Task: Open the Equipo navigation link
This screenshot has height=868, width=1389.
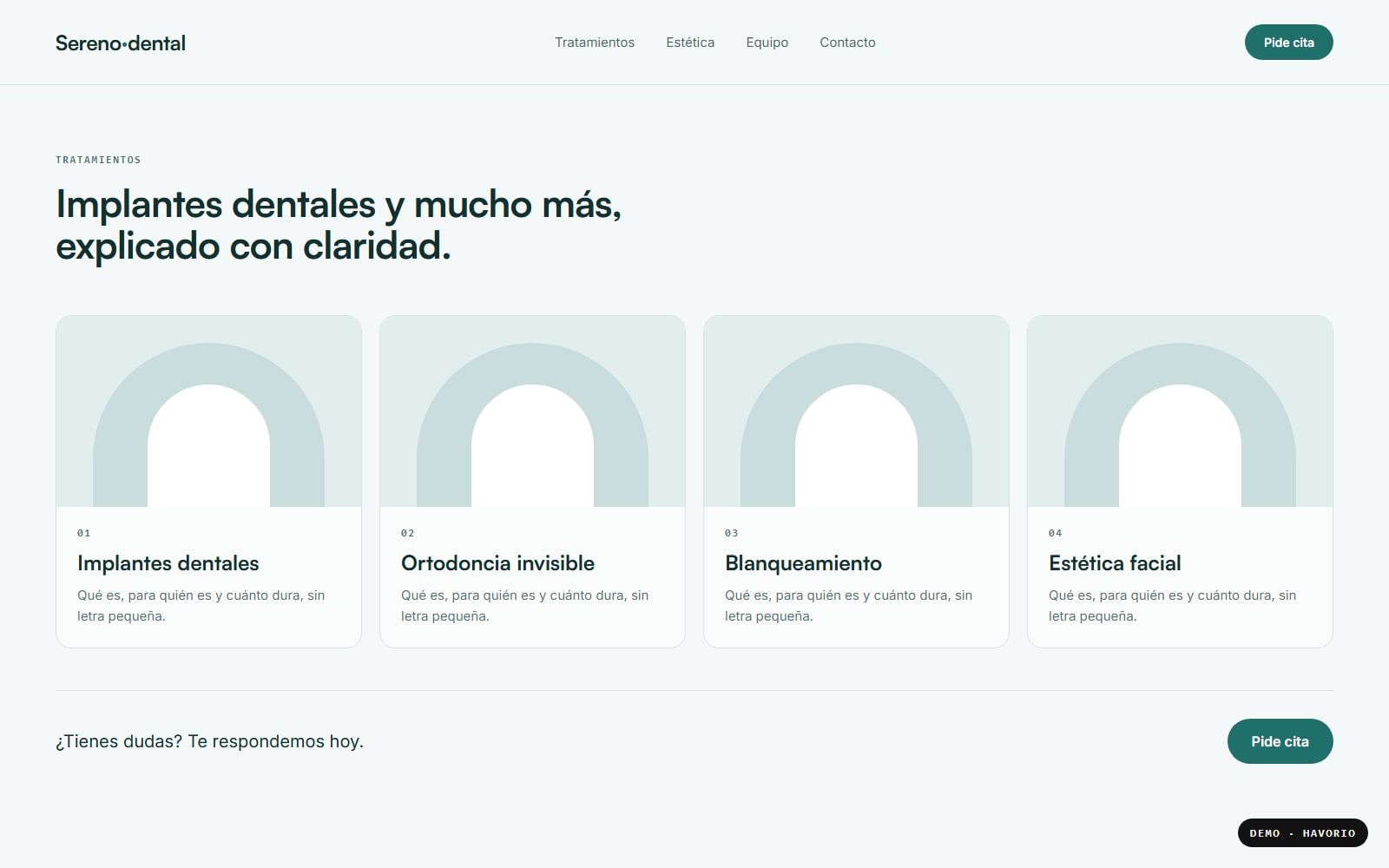Action: click(767, 43)
